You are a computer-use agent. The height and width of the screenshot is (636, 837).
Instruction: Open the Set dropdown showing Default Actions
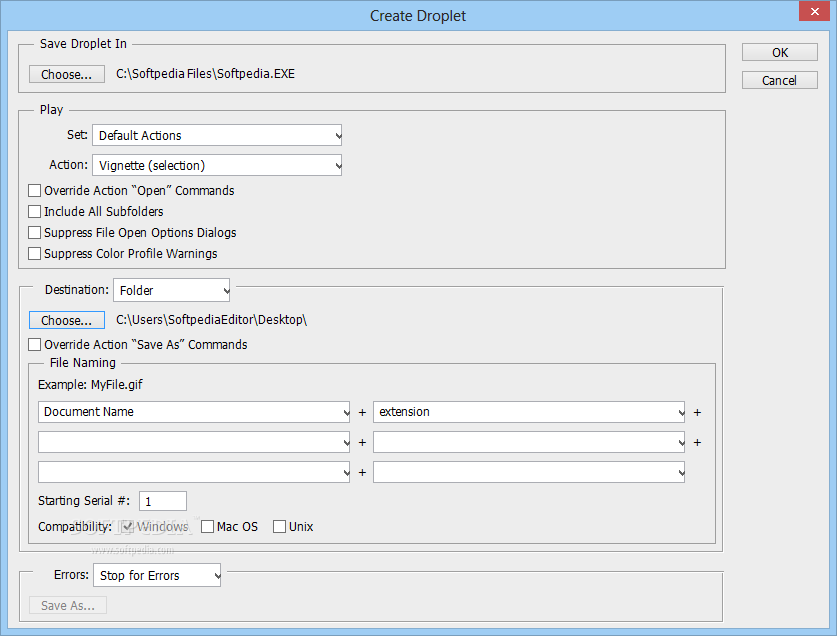tap(217, 136)
